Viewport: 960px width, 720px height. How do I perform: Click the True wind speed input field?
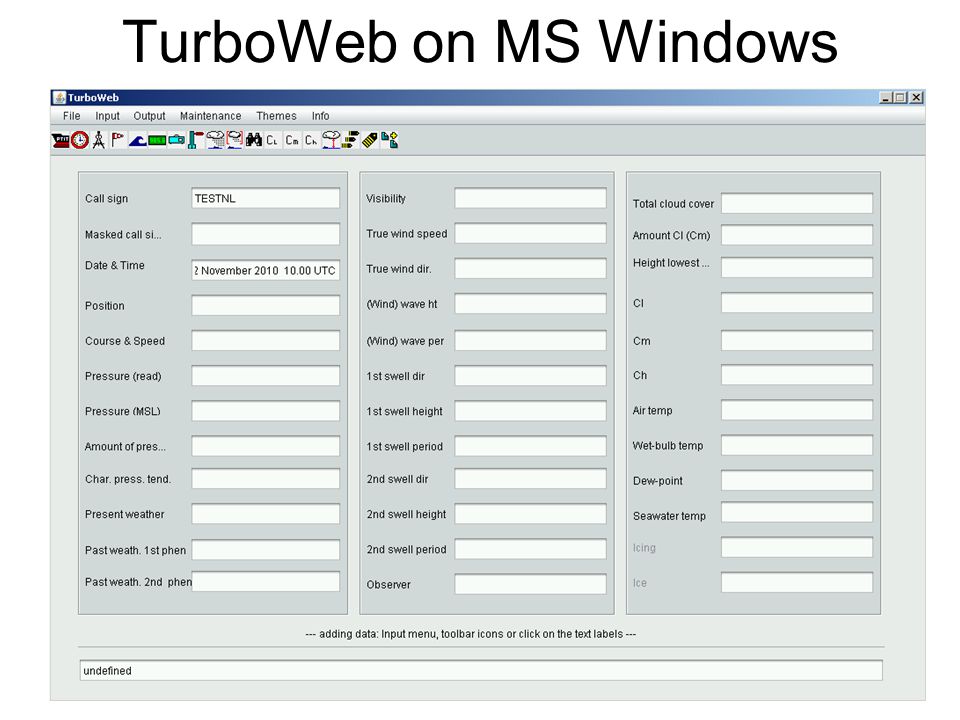coord(530,233)
